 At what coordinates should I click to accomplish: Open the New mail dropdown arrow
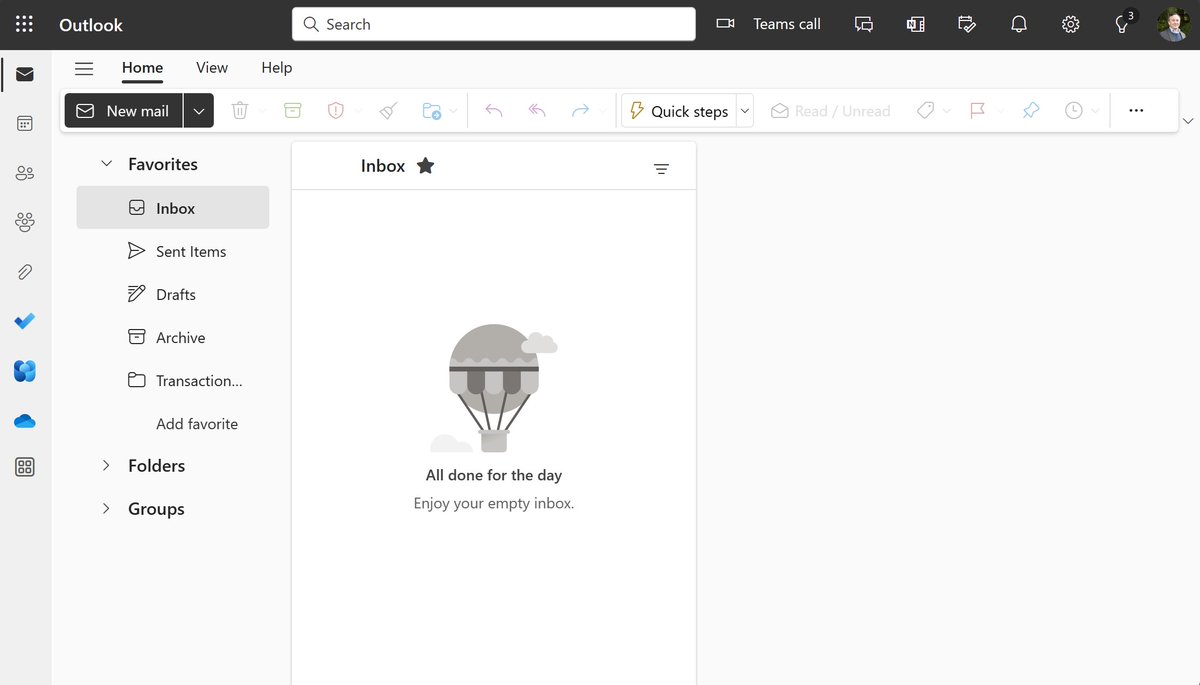coord(198,110)
